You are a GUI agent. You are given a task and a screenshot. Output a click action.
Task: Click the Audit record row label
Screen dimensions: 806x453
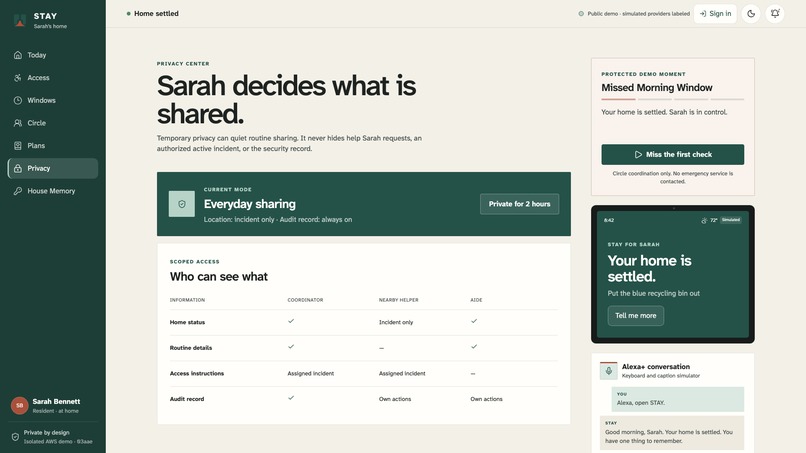[x=187, y=399]
